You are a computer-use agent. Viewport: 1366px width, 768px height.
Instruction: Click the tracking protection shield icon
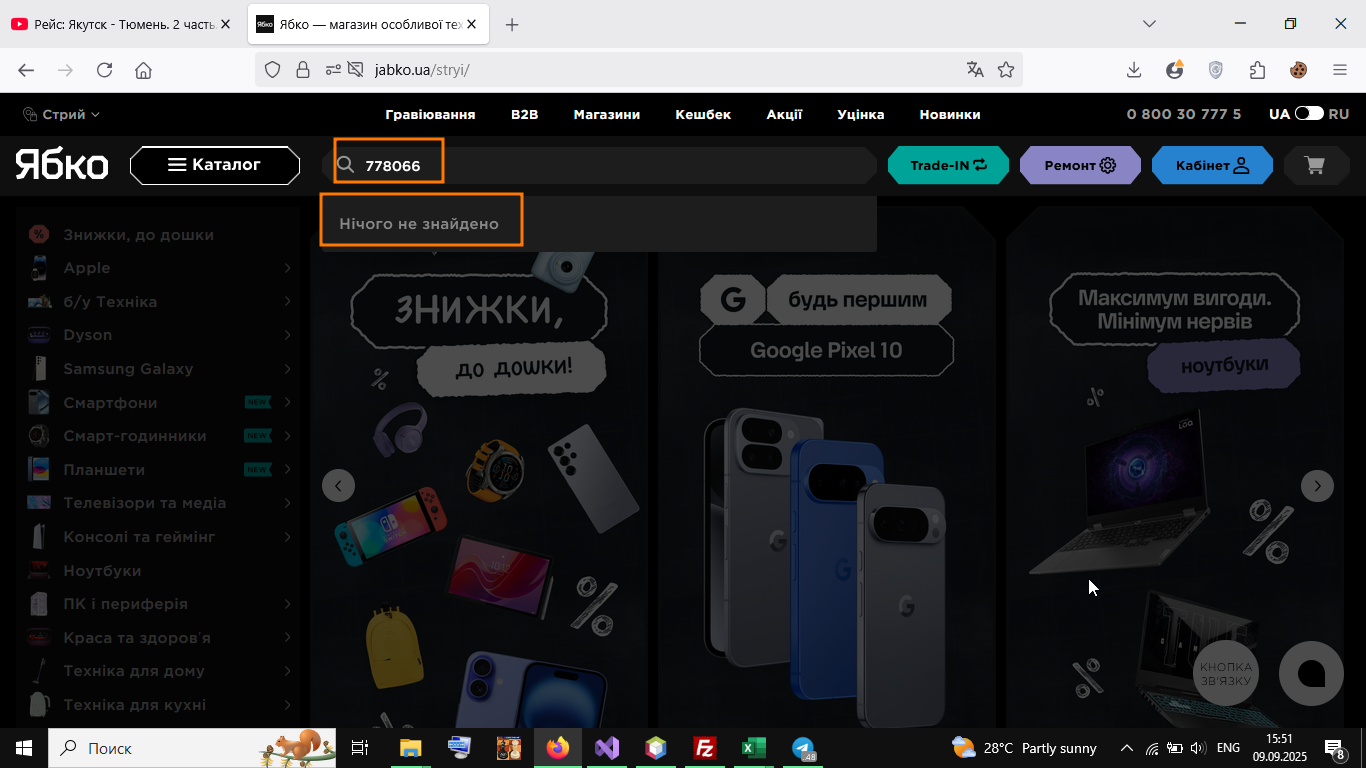pyautogui.click(x=272, y=70)
